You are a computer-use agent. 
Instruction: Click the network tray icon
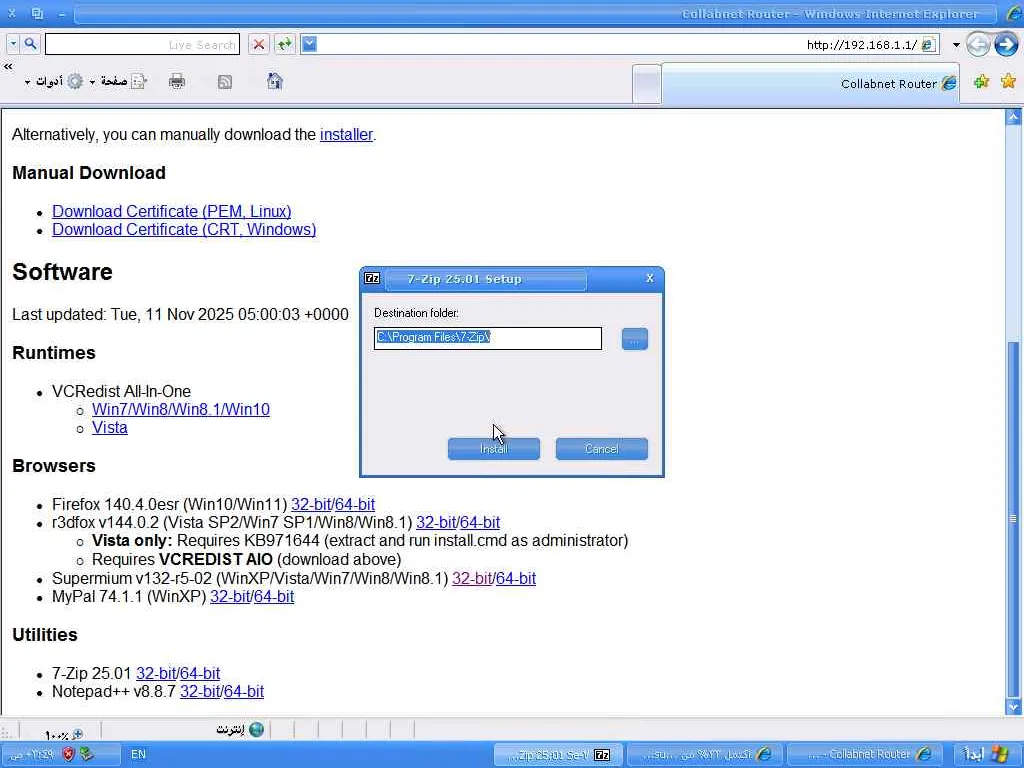click(87, 754)
